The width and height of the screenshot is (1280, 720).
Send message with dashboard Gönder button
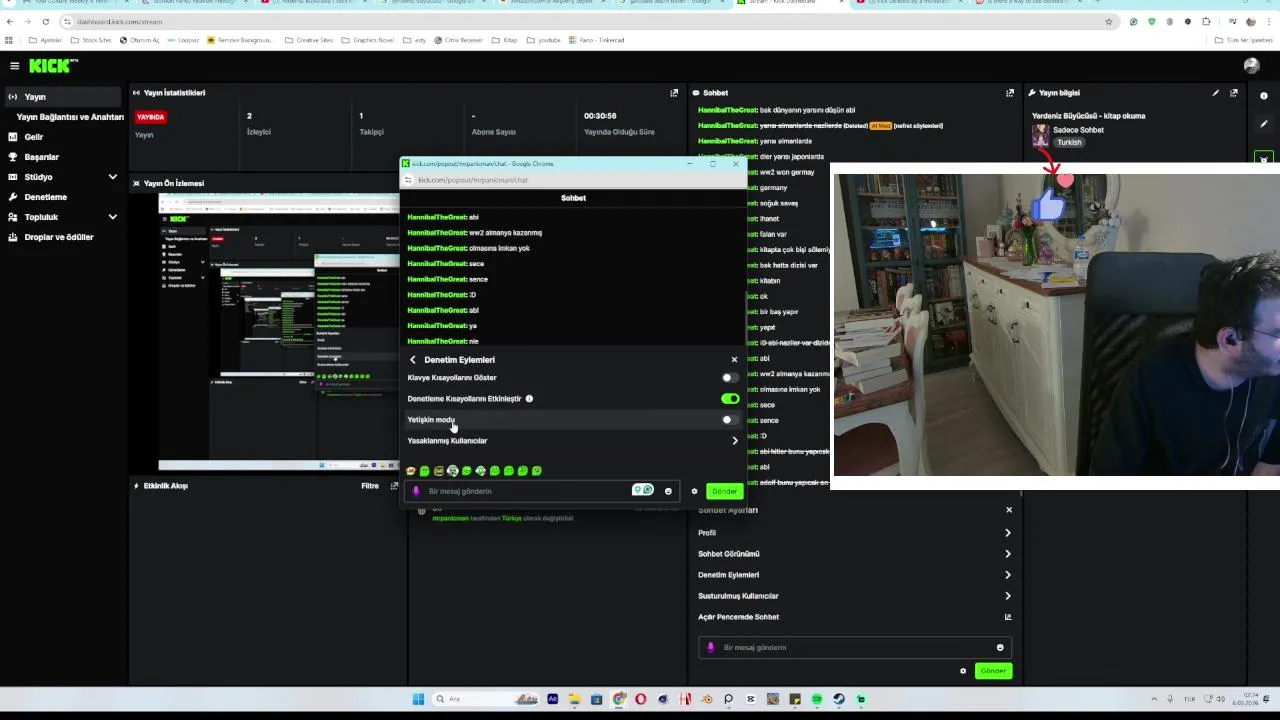coord(993,671)
